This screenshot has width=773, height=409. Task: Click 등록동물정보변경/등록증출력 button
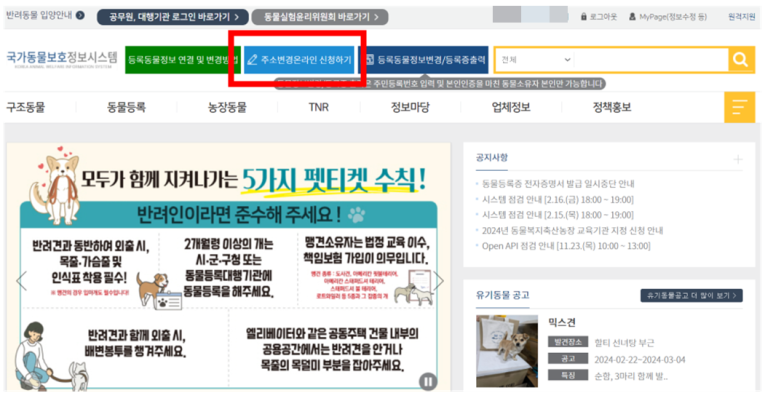coord(424,60)
